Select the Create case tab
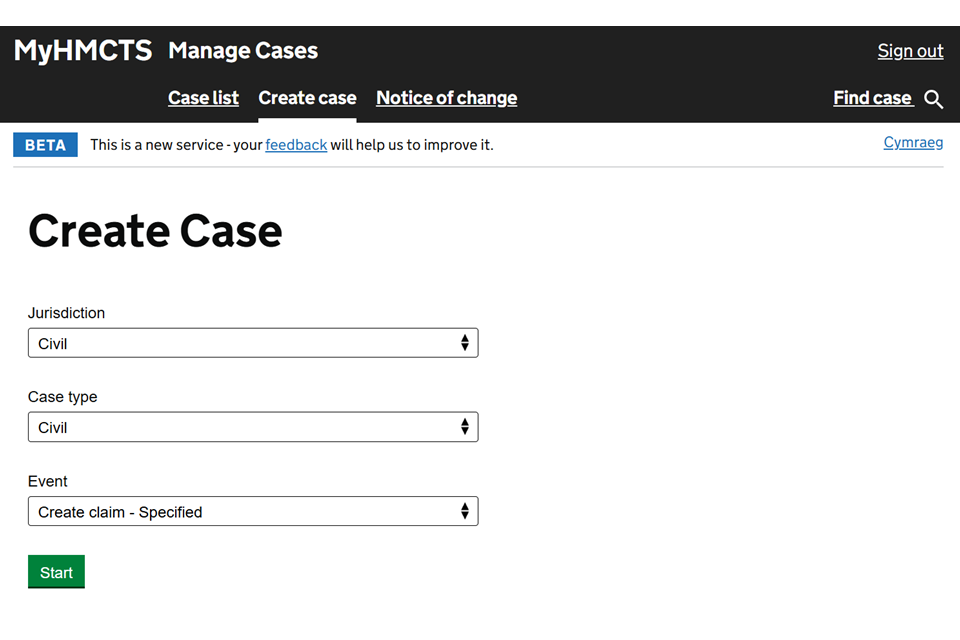 307,98
